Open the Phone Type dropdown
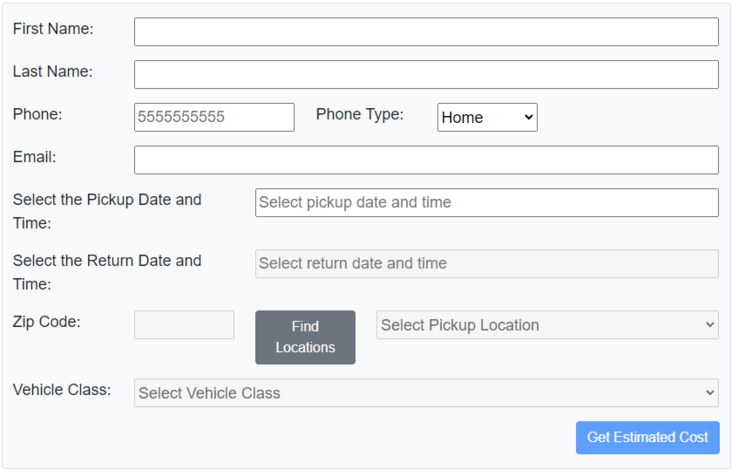 click(x=487, y=117)
